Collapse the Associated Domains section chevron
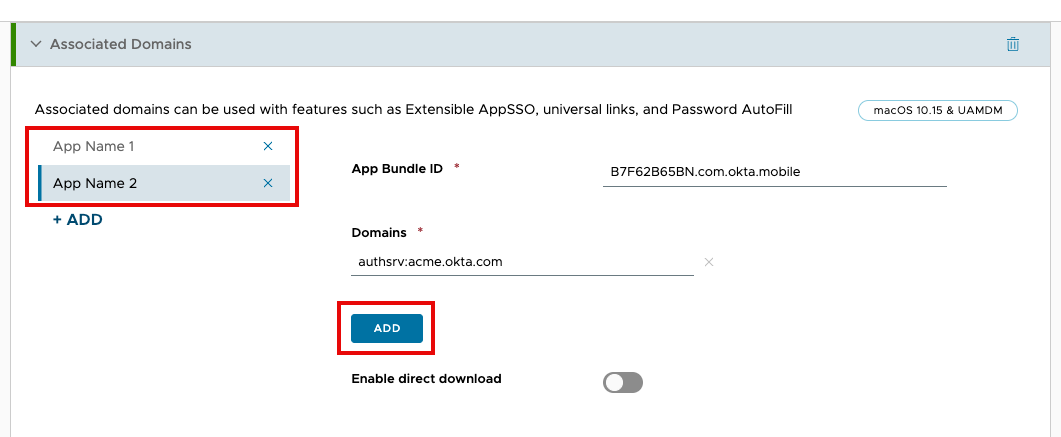1061x437 pixels. 36,44
